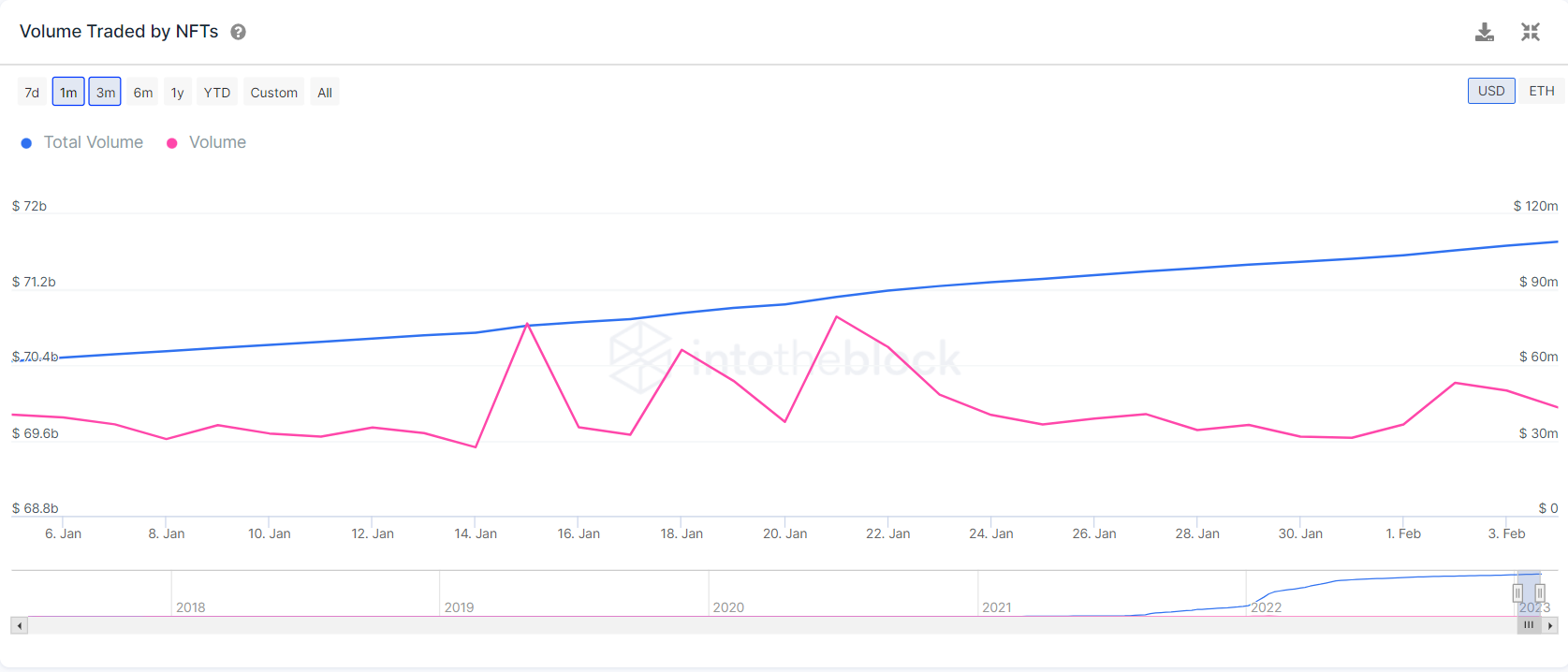The image size is (1568, 672).
Task: Click the 10. Jan axis label
Action: (x=270, y=533)
